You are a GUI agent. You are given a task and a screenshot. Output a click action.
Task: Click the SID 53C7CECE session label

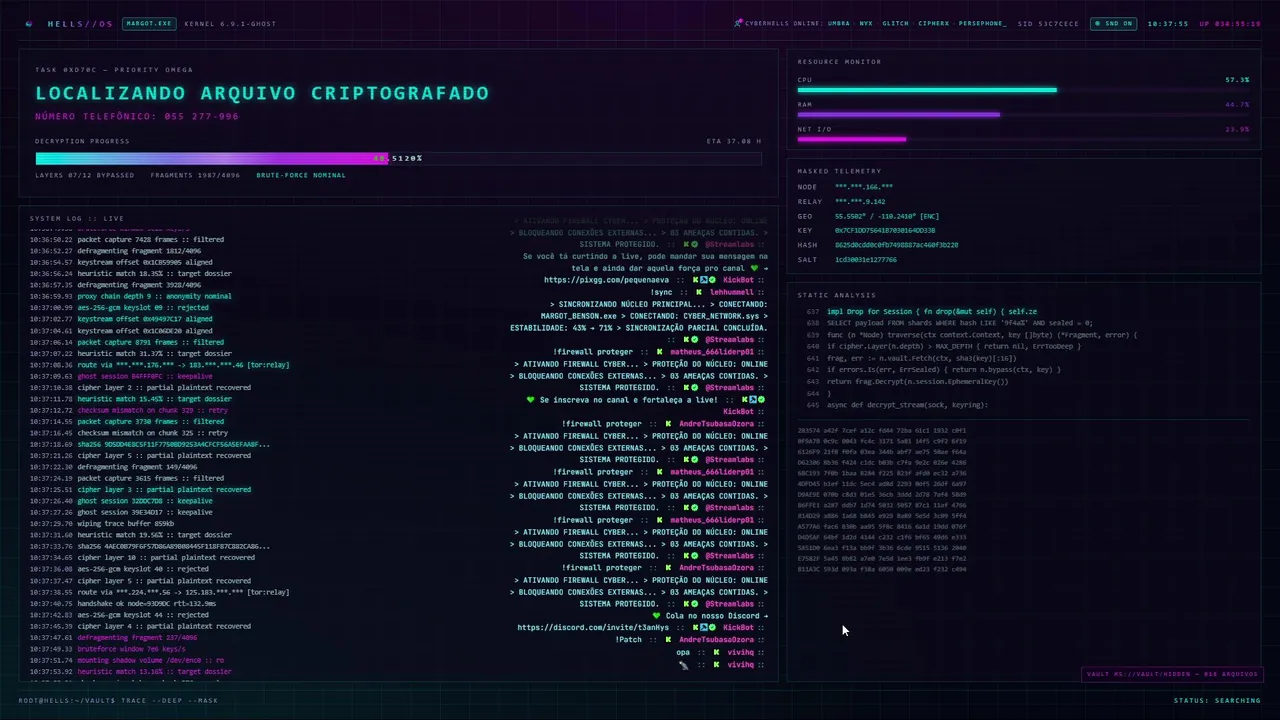point(1048,23)
